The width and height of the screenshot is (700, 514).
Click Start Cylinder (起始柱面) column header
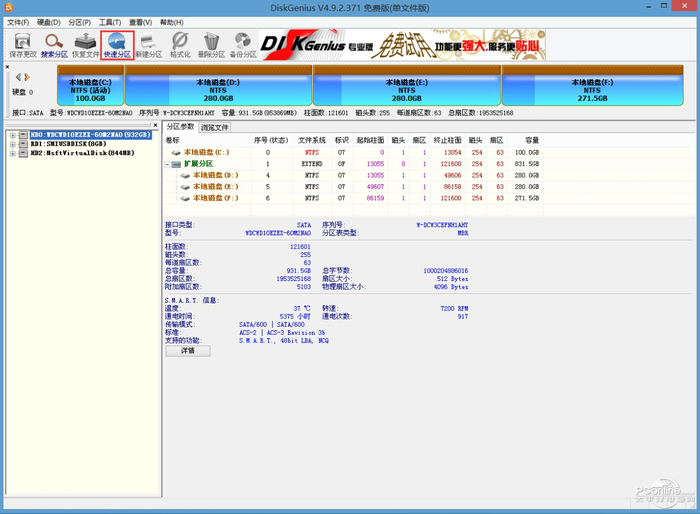click(x=370, y=140)
